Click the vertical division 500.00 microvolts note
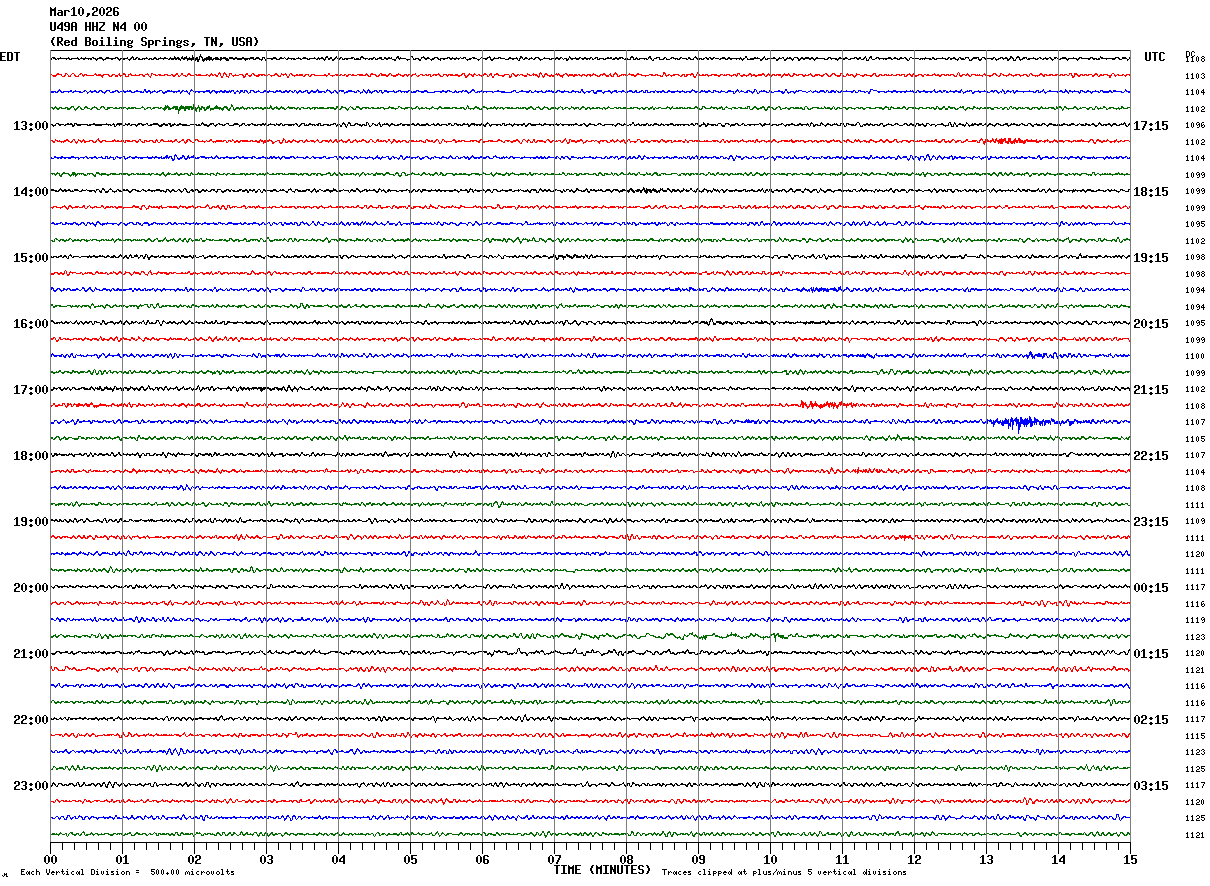 click(x=127, y=873)
